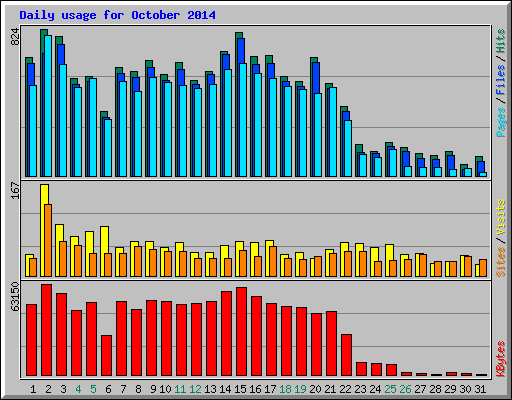The width and height of the screenshot is (512, 400).
Task: Click the red KBytes bar for day 23
Action: click(362, 369)
